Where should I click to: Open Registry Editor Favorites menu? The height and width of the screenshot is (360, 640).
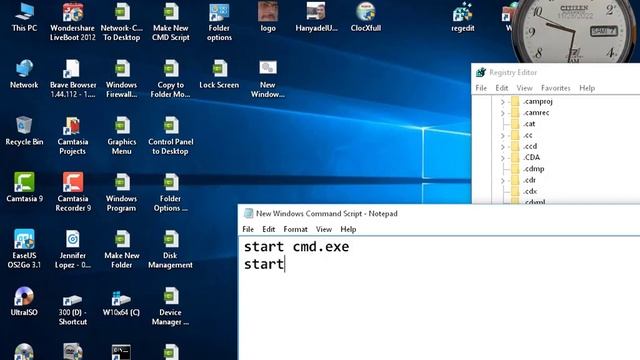coord(556,88)
